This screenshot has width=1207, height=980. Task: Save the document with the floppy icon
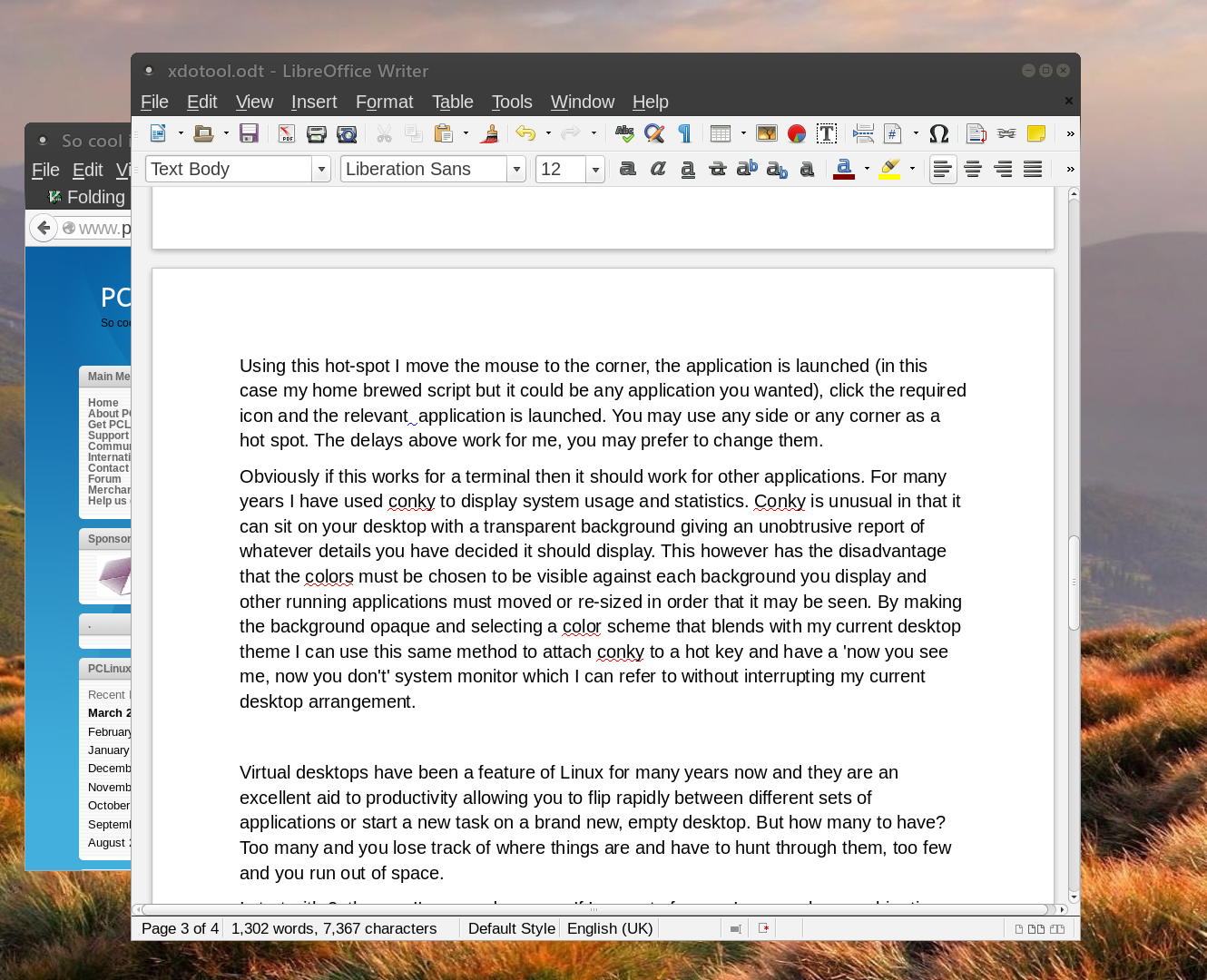(x=249, y=133)
